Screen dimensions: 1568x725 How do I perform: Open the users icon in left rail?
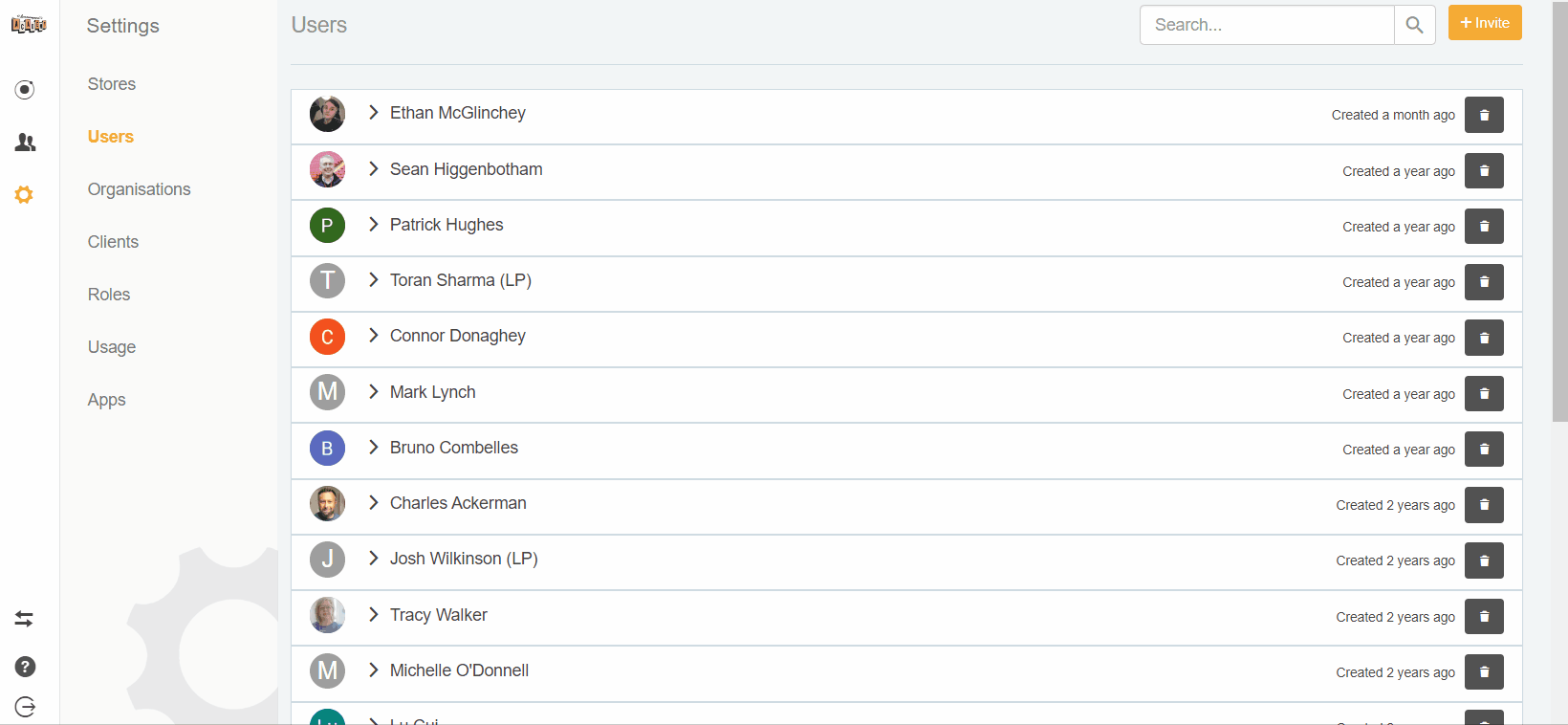[26, 143]
